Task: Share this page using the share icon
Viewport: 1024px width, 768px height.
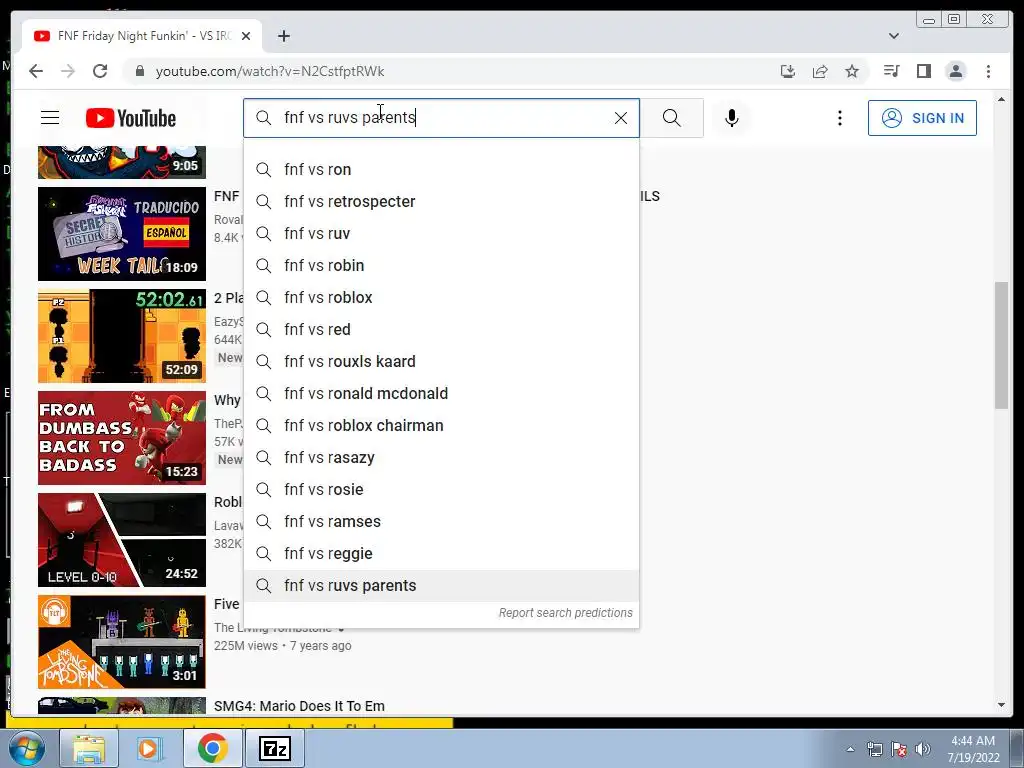Action: tap(820, 71)
